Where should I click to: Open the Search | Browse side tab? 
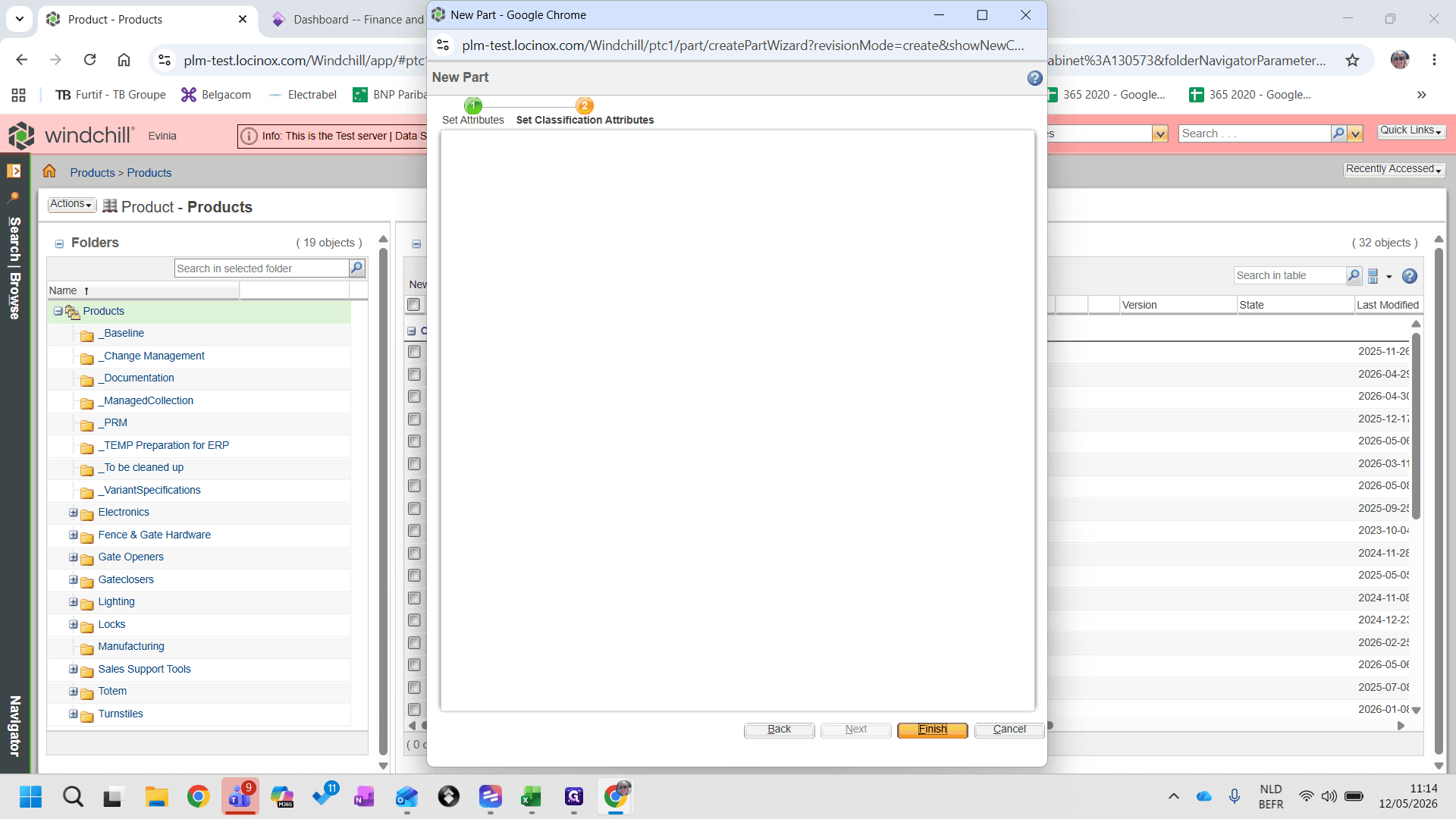click(x=14, y=268)
